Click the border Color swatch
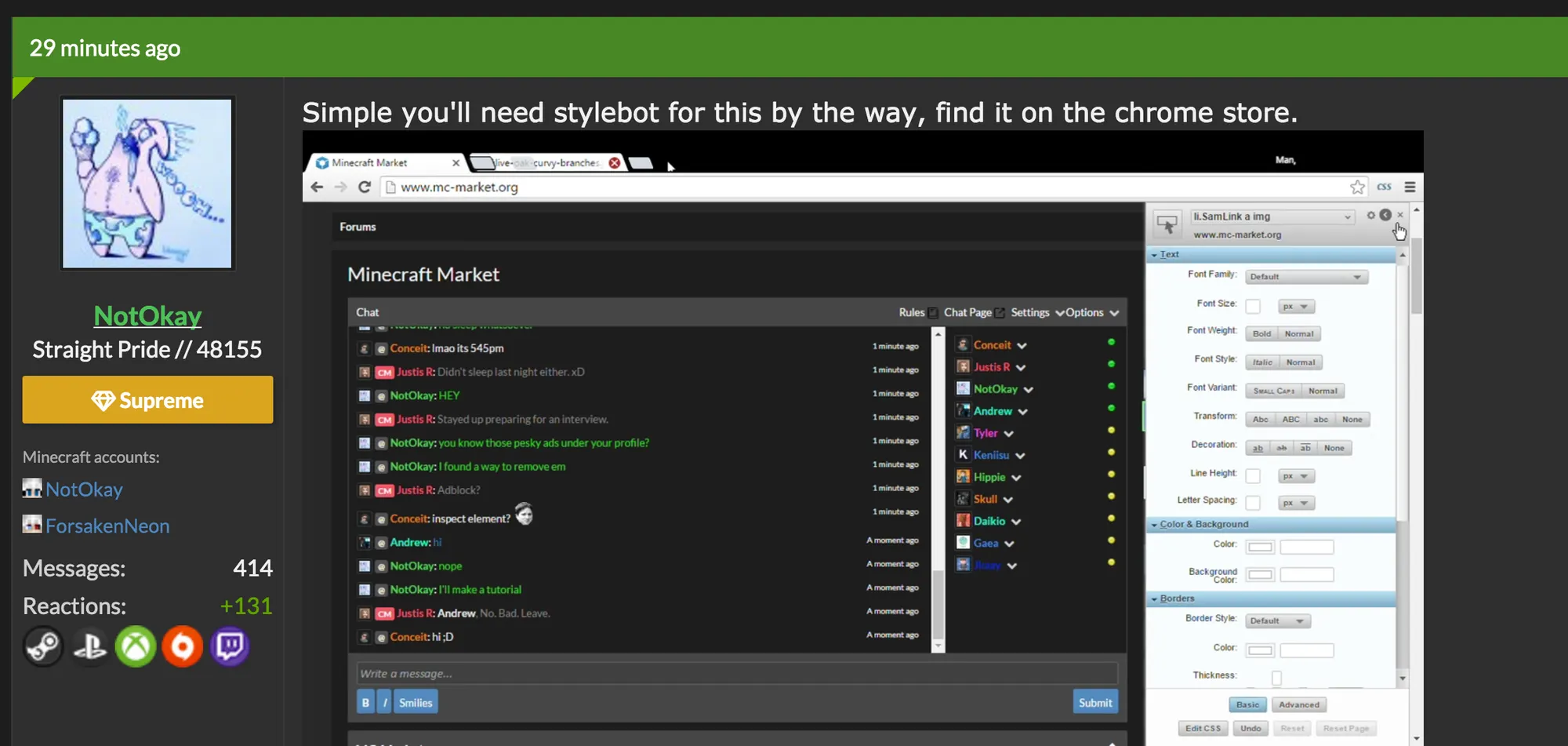1568x746 pixels. point(1260,650)
